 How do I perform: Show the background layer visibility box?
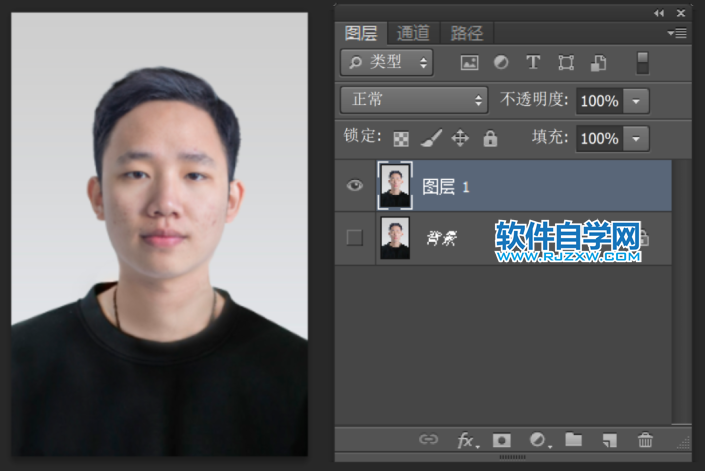[354, 237]
